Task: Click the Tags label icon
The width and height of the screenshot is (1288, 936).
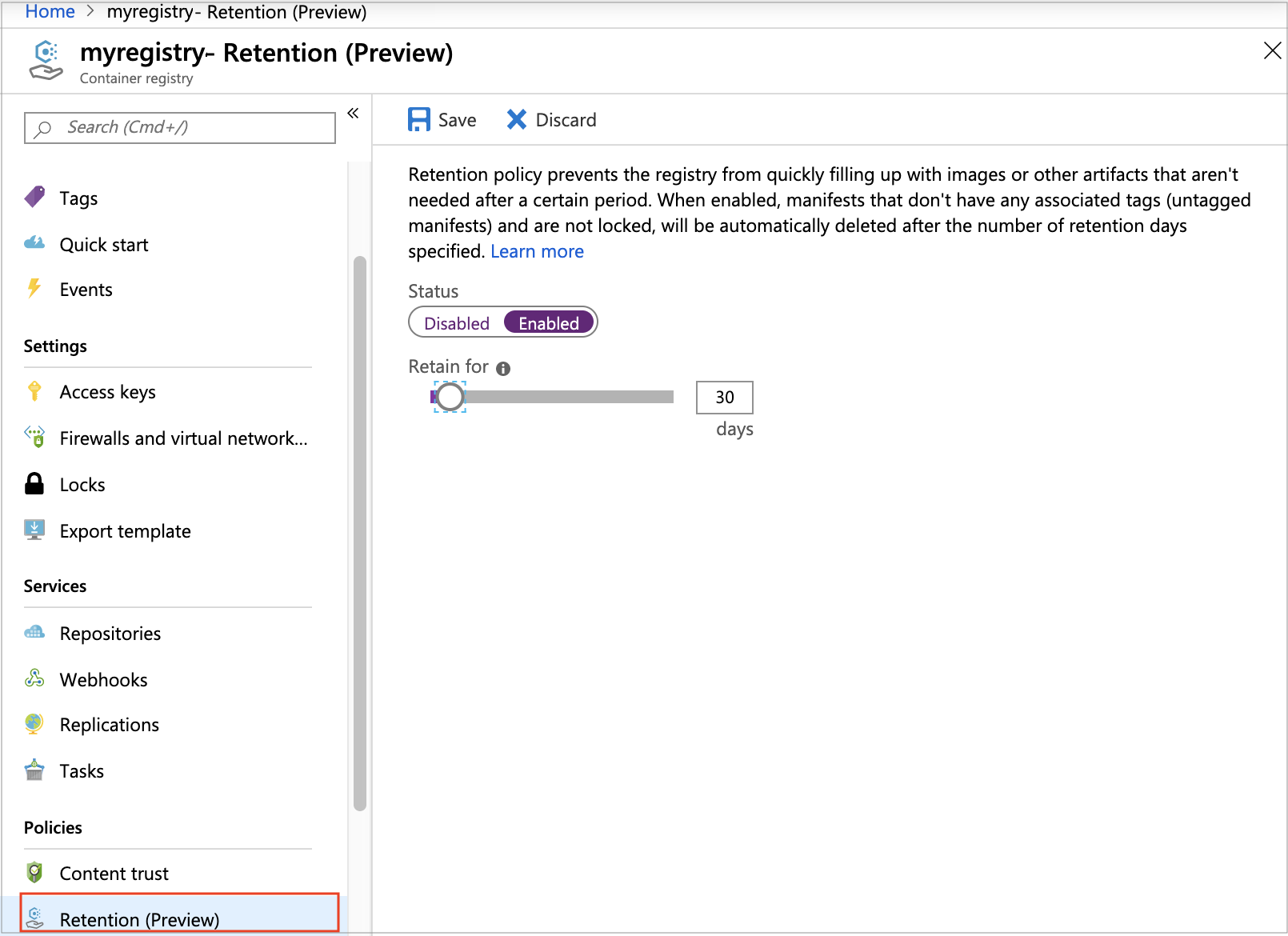Action: click(x=34, y=197)
